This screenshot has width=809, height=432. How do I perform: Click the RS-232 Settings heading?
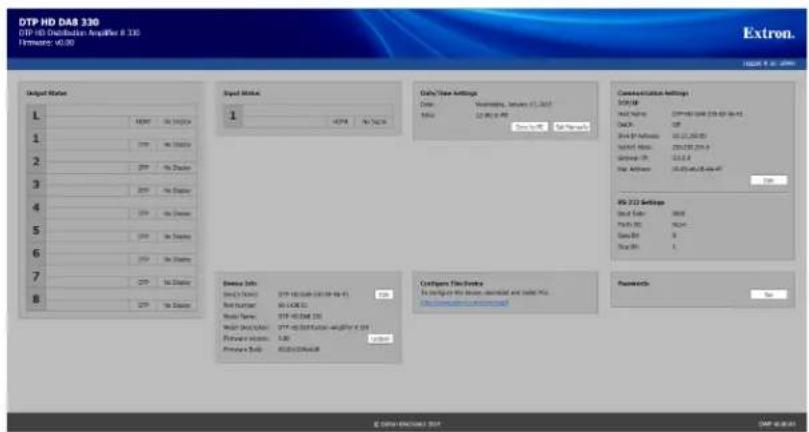641,202
